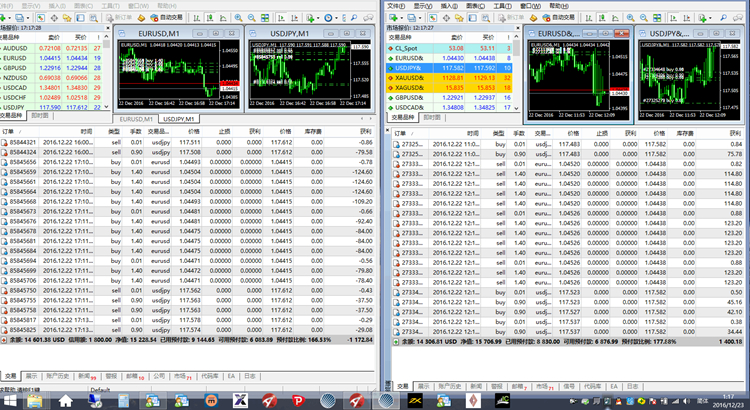Zoom in chart in left terminal toolbar

pyautogui.click(x=238, y=18)
